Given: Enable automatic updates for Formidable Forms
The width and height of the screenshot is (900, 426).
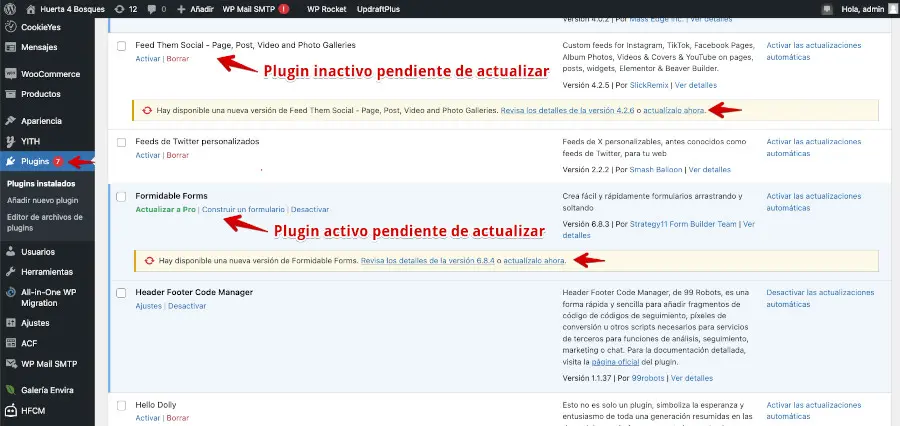Looking at the screenshot, I should 814,202.
